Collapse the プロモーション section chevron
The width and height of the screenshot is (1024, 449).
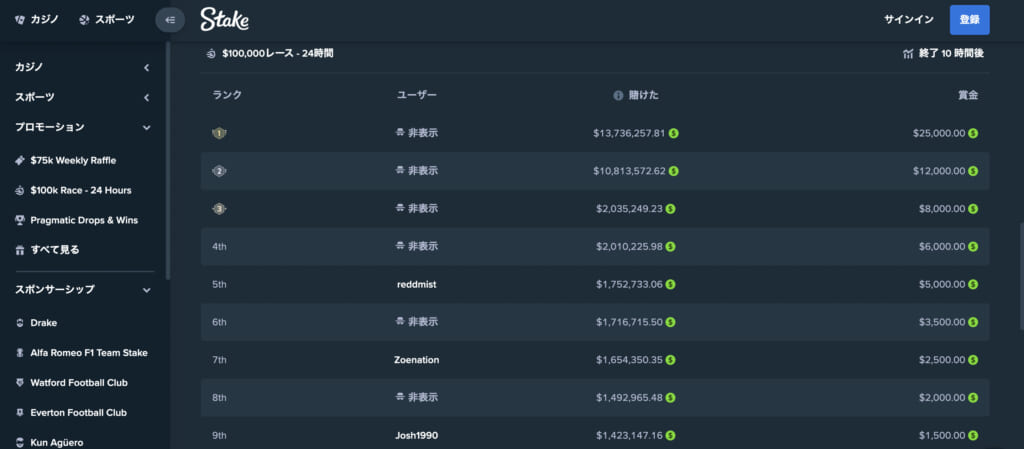pyautogui.click(x=147, y=127)
